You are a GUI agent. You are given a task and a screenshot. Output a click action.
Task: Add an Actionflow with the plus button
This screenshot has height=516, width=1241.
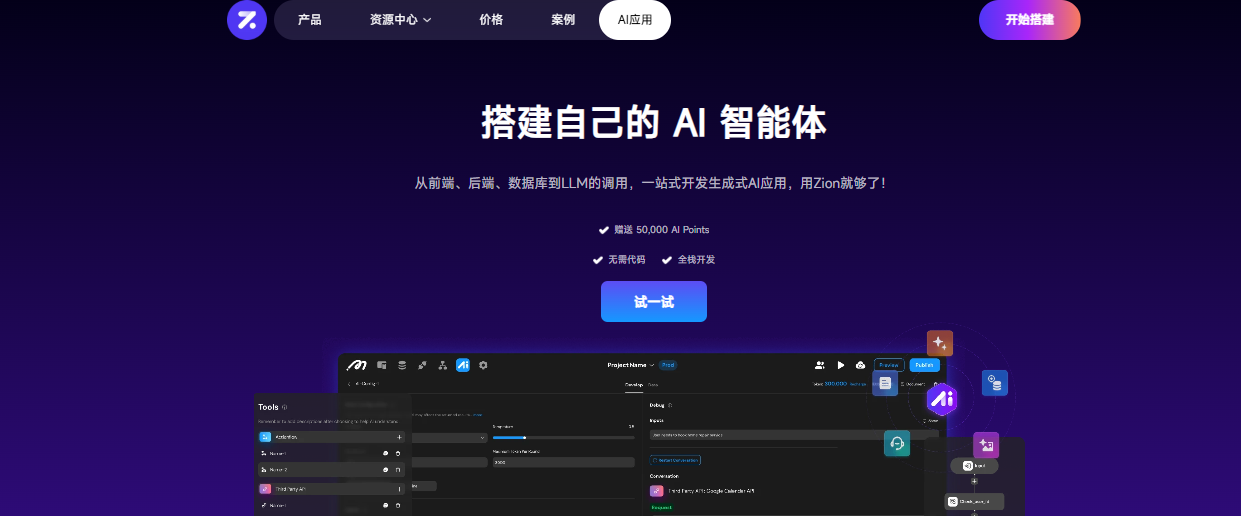pyautogui.click(x=399, y=437)
